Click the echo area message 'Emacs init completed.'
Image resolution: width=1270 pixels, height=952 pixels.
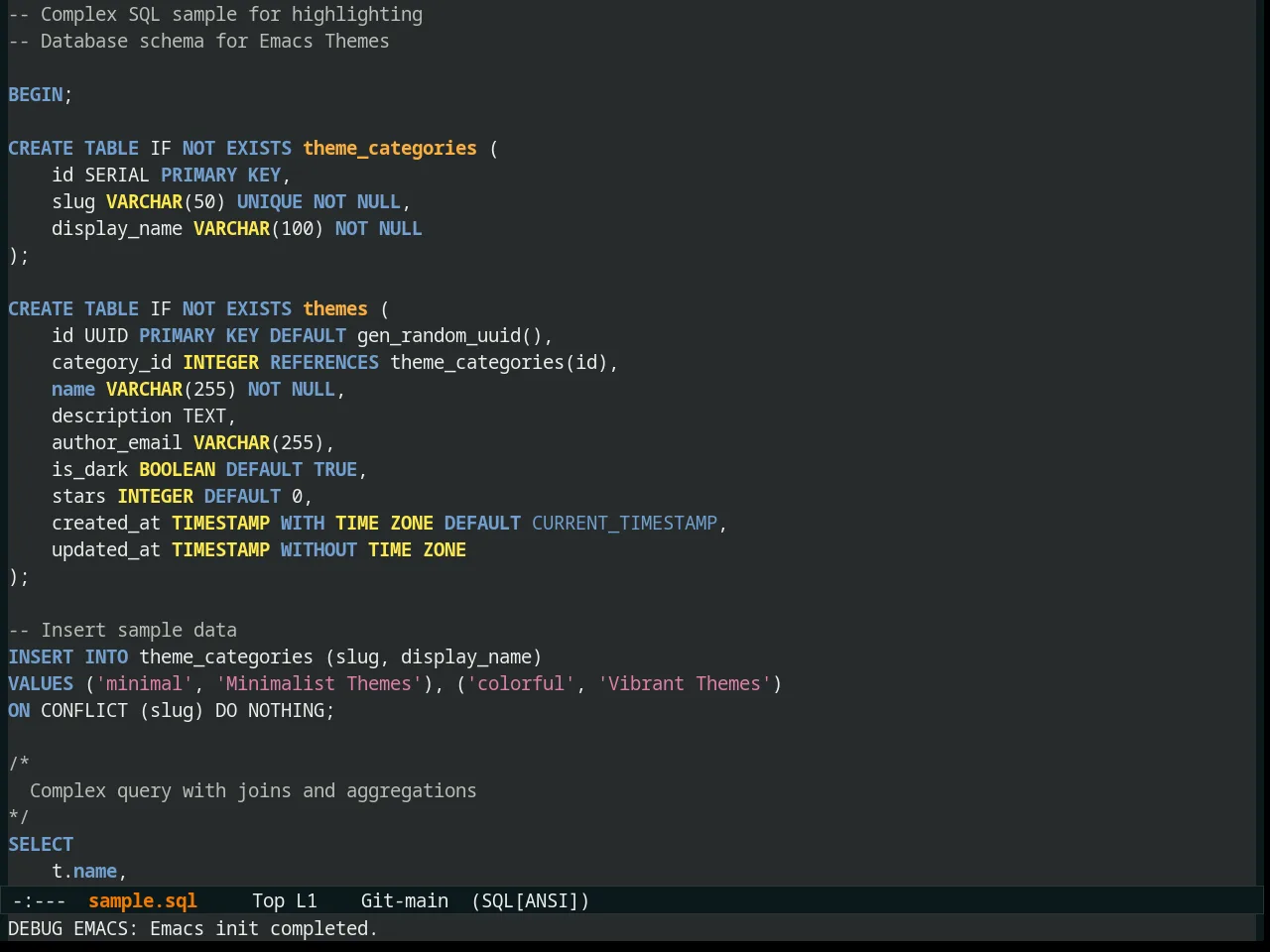click(x=264, y=928)
